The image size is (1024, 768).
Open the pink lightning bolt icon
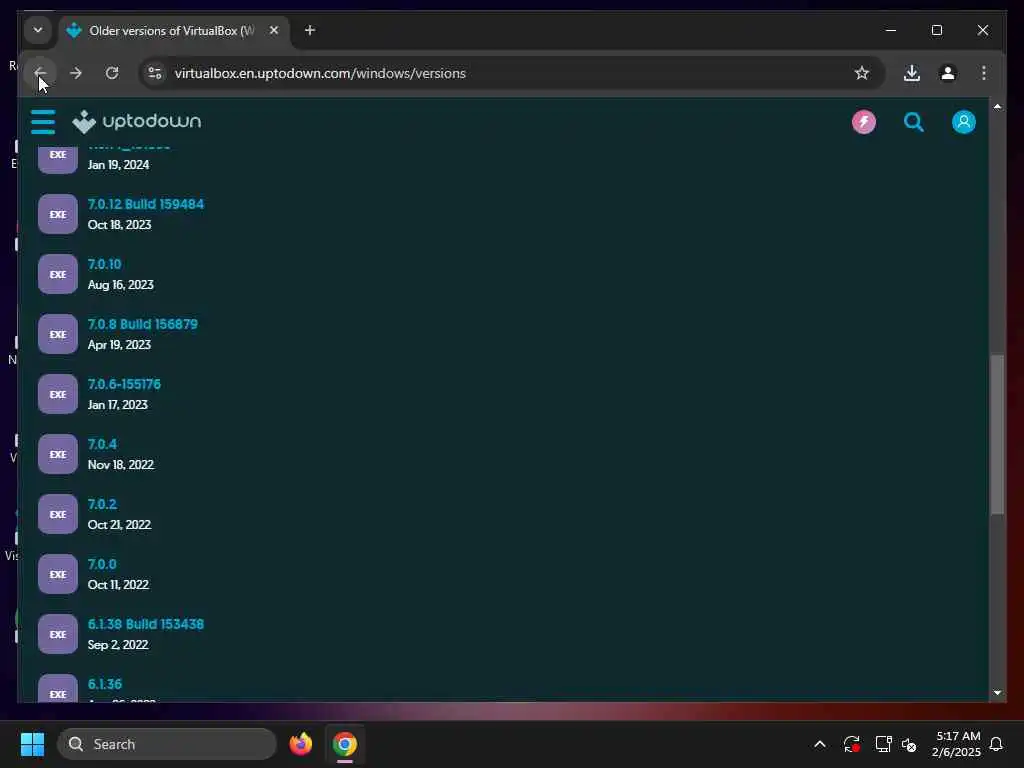click(x=863, y=122)
